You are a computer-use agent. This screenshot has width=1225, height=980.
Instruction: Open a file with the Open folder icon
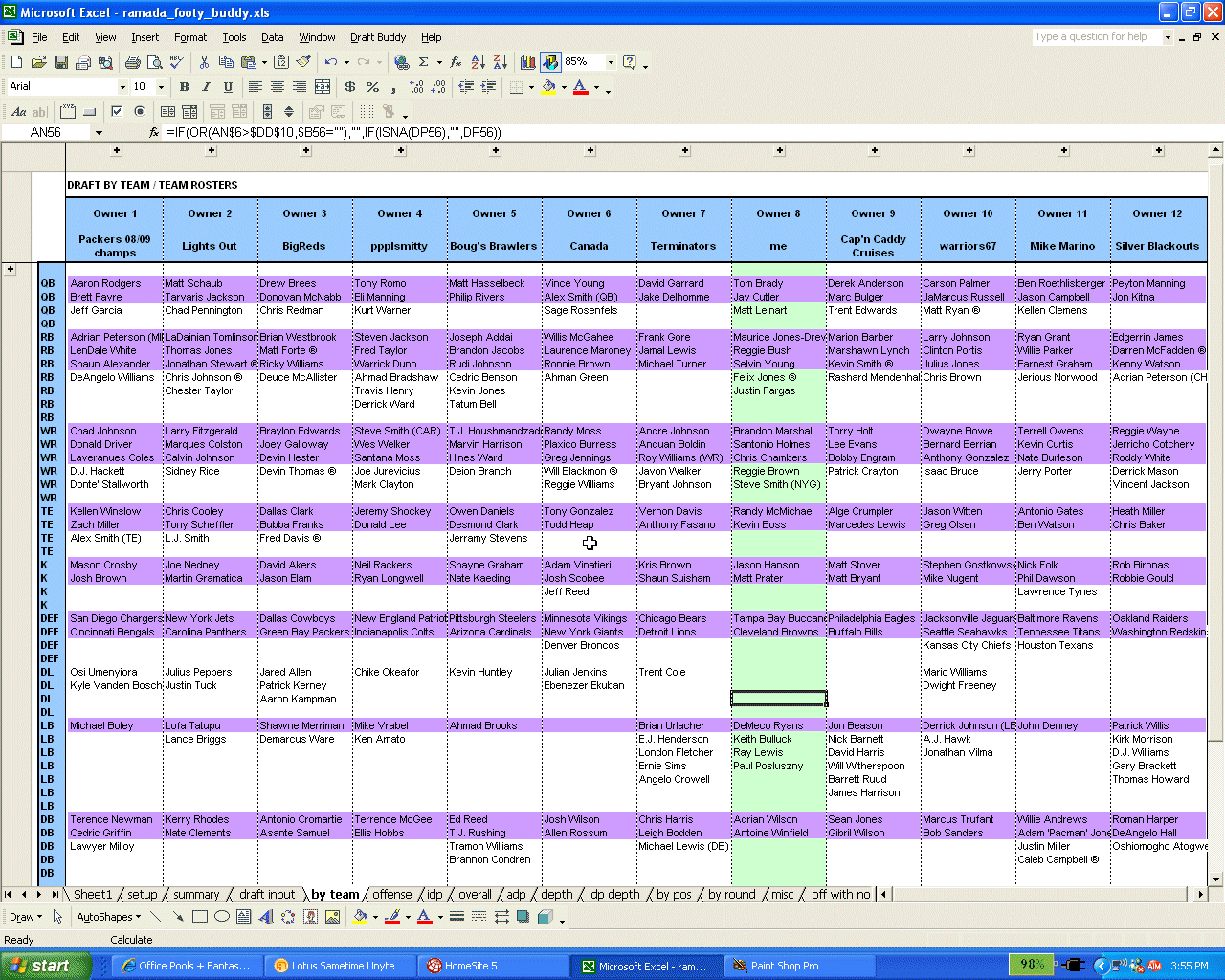pyautogui.click(x=38, y=62)
